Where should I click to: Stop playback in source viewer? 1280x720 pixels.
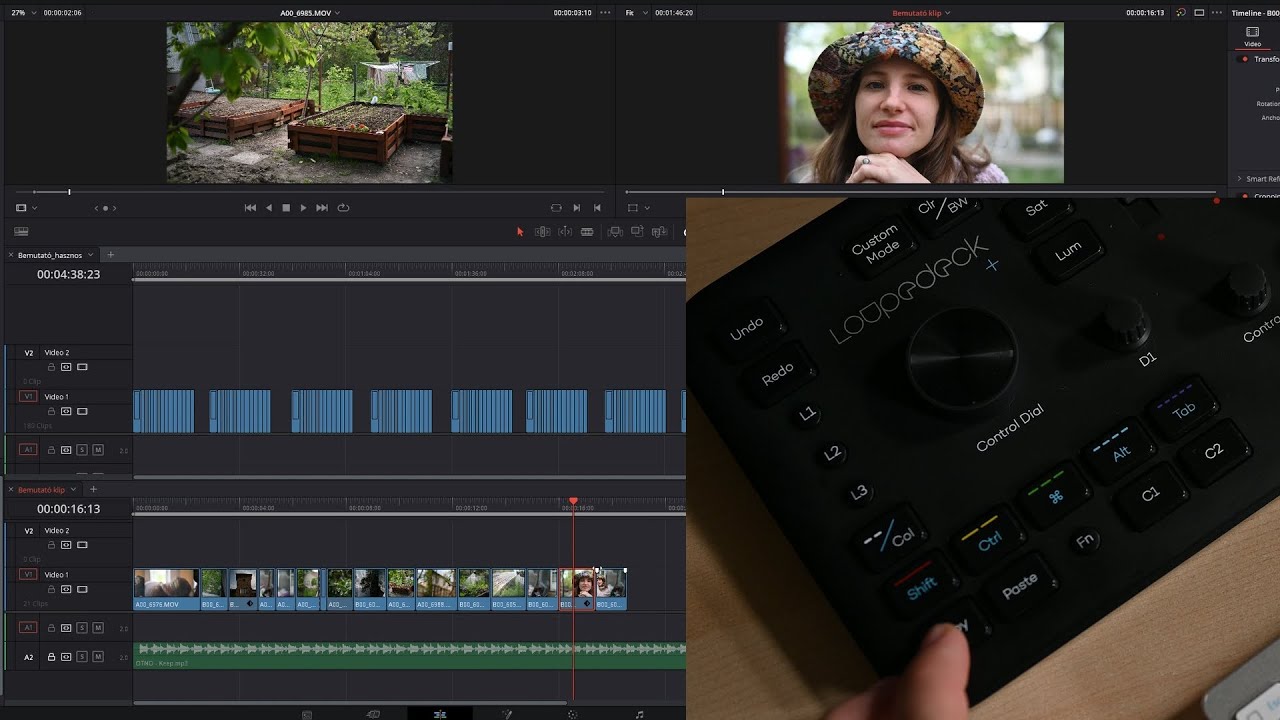coord(286,208)
